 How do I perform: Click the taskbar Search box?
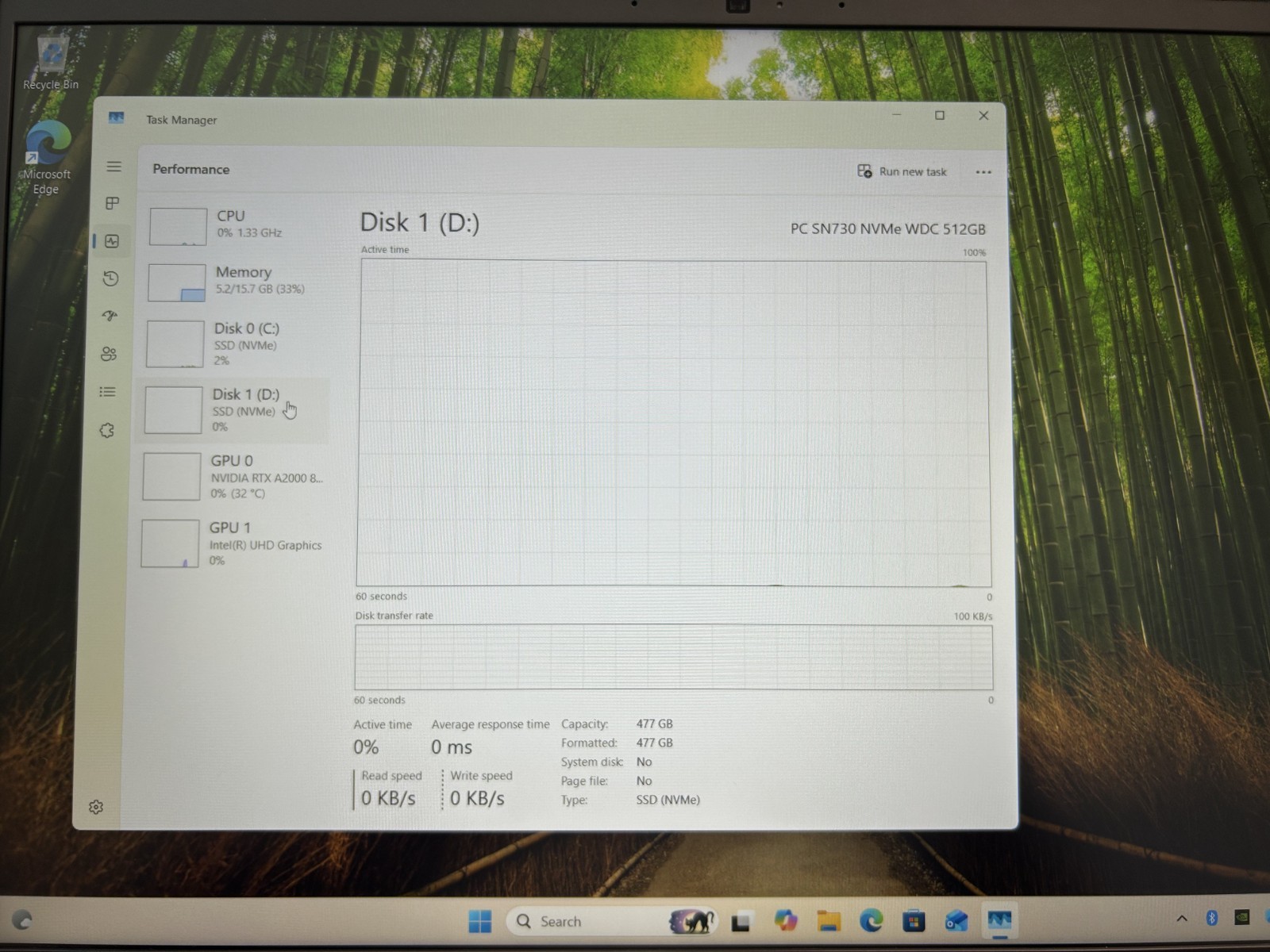coord(613,921)
